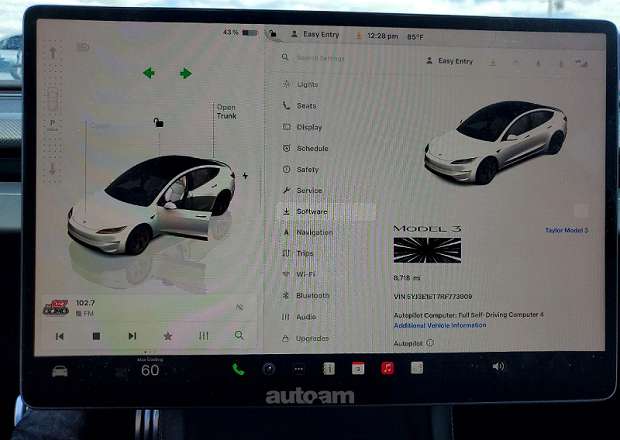
Task: Tap Open Trunk
Action: coord(227,111)
